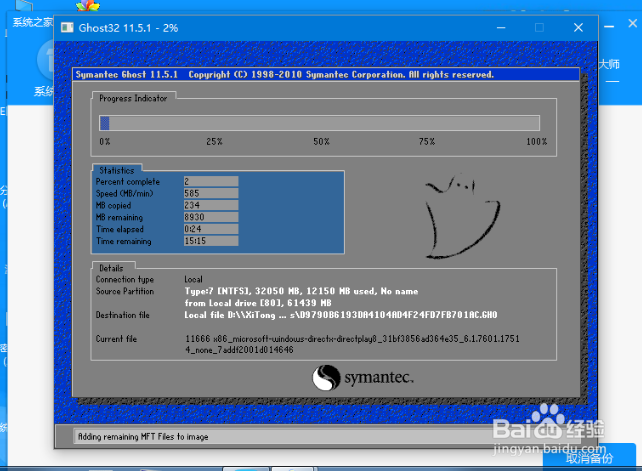Click the Current file name text
642x471 pixels.
(x=352, y=344)
